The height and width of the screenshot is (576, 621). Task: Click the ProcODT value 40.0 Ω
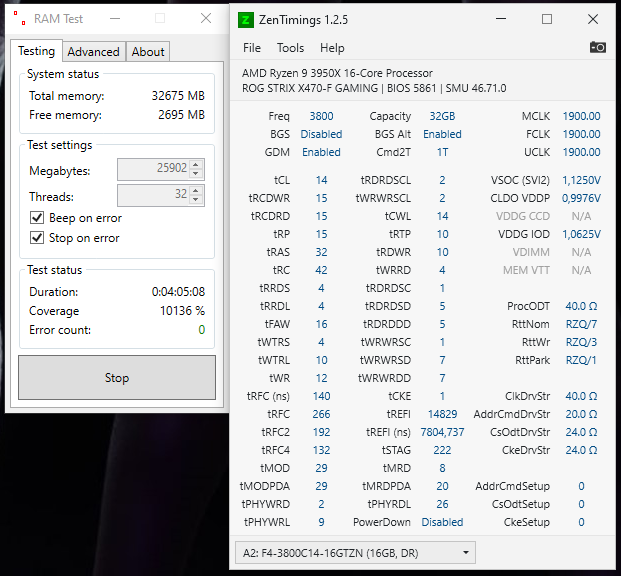coord(581,306)
